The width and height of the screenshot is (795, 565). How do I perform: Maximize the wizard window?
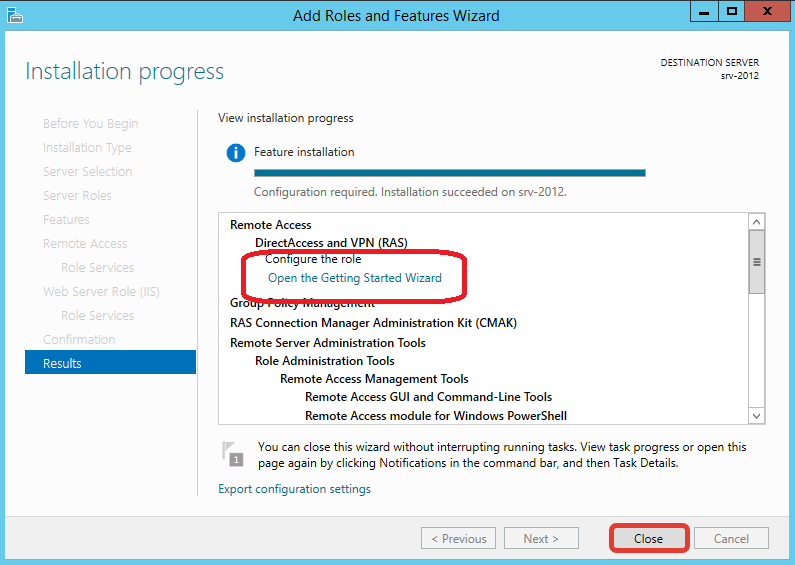pos(732,12)
